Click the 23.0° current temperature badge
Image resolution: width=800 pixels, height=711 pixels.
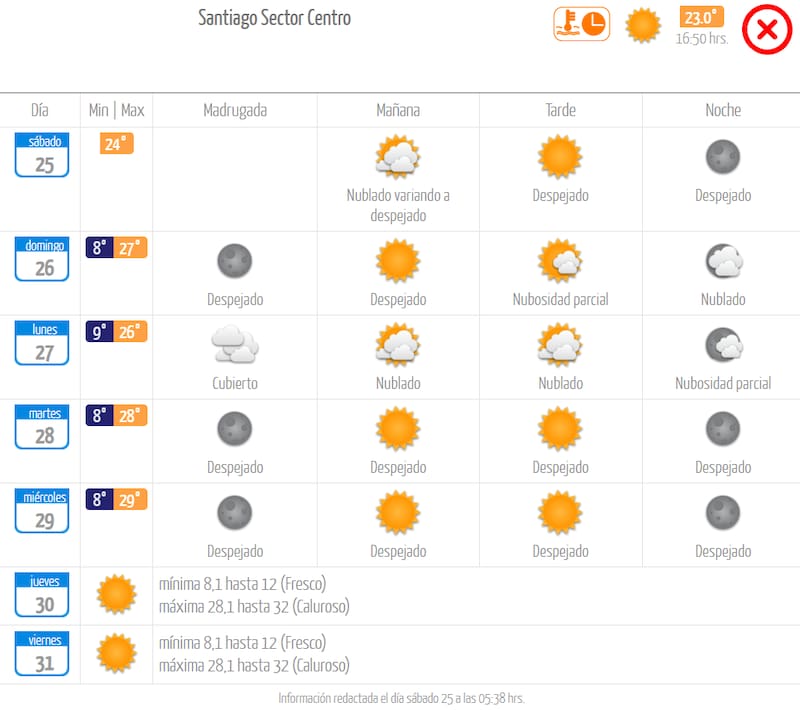point(701,18)
